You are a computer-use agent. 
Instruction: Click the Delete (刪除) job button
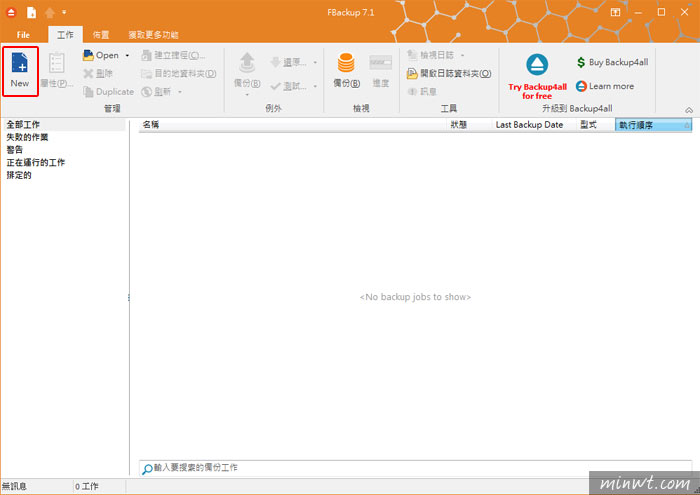98,74
